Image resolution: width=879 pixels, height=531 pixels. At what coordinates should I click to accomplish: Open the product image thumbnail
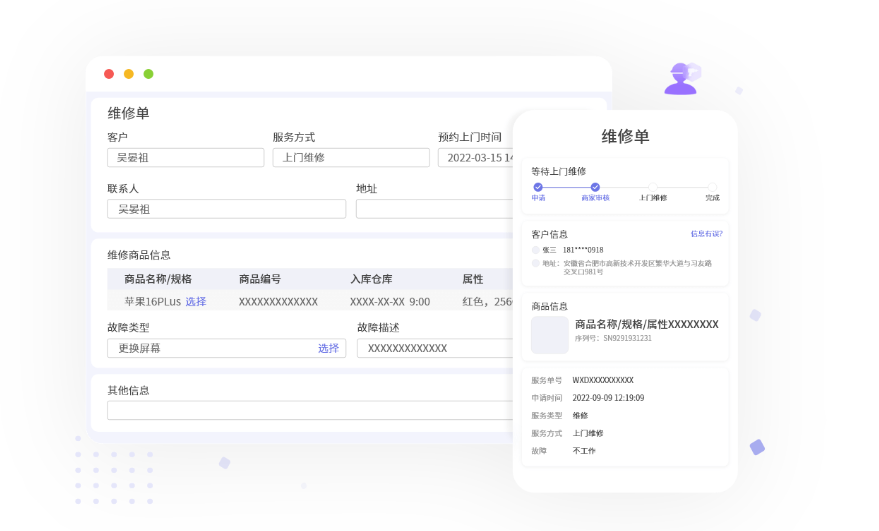549,334
